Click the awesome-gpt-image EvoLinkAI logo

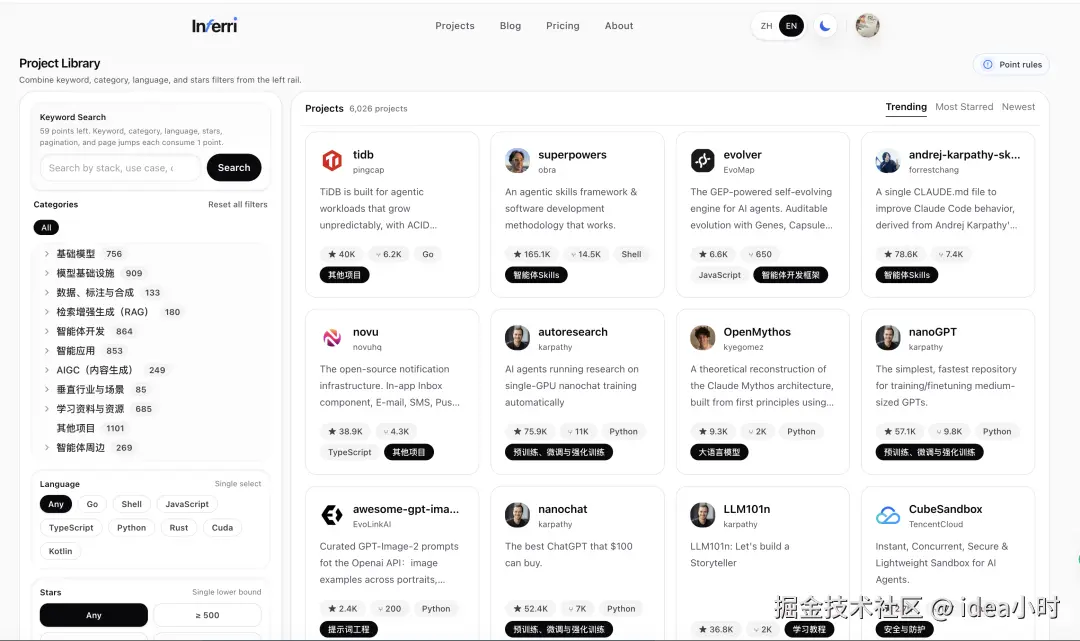pyautogui.click(x=332, y=515)
